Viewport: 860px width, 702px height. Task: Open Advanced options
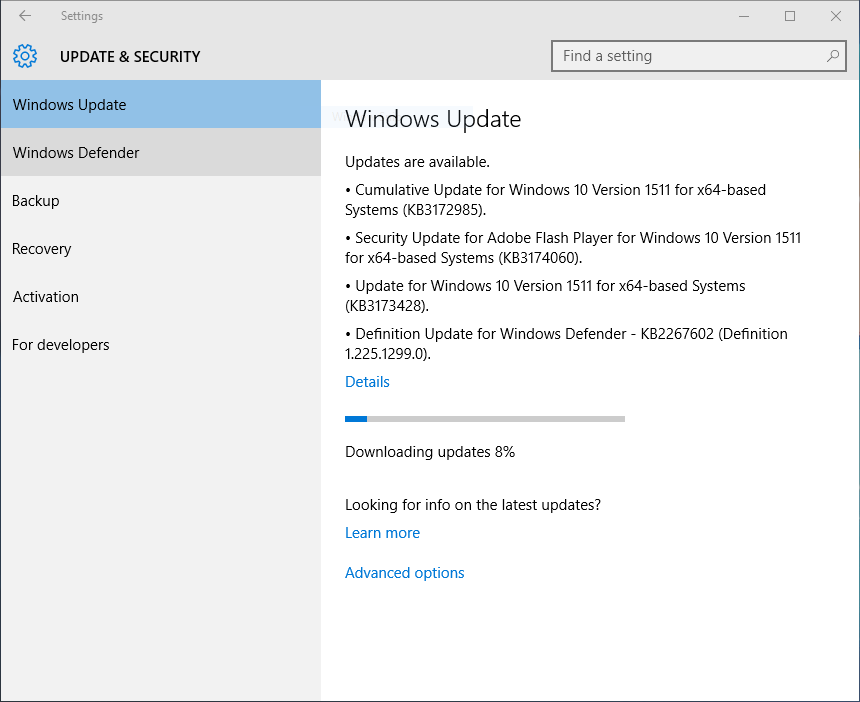tap(404, 573)
